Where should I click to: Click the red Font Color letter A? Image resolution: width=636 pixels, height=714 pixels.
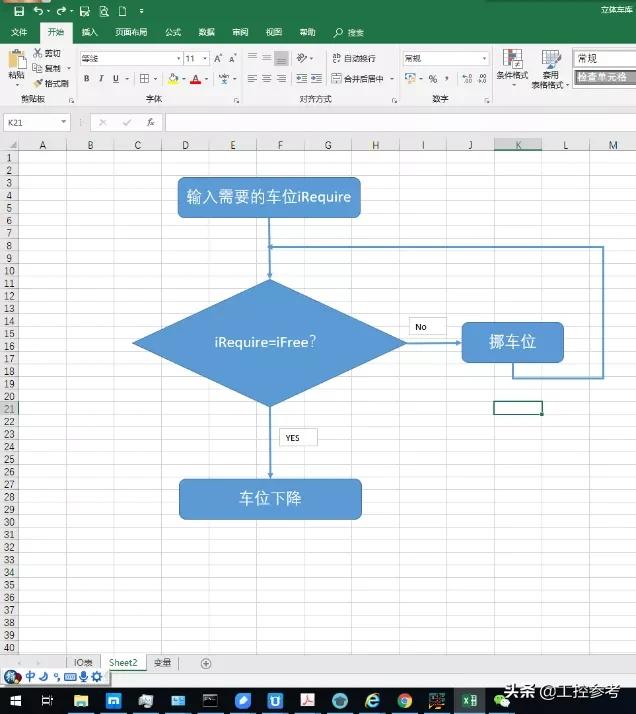[x=196, y=79]
